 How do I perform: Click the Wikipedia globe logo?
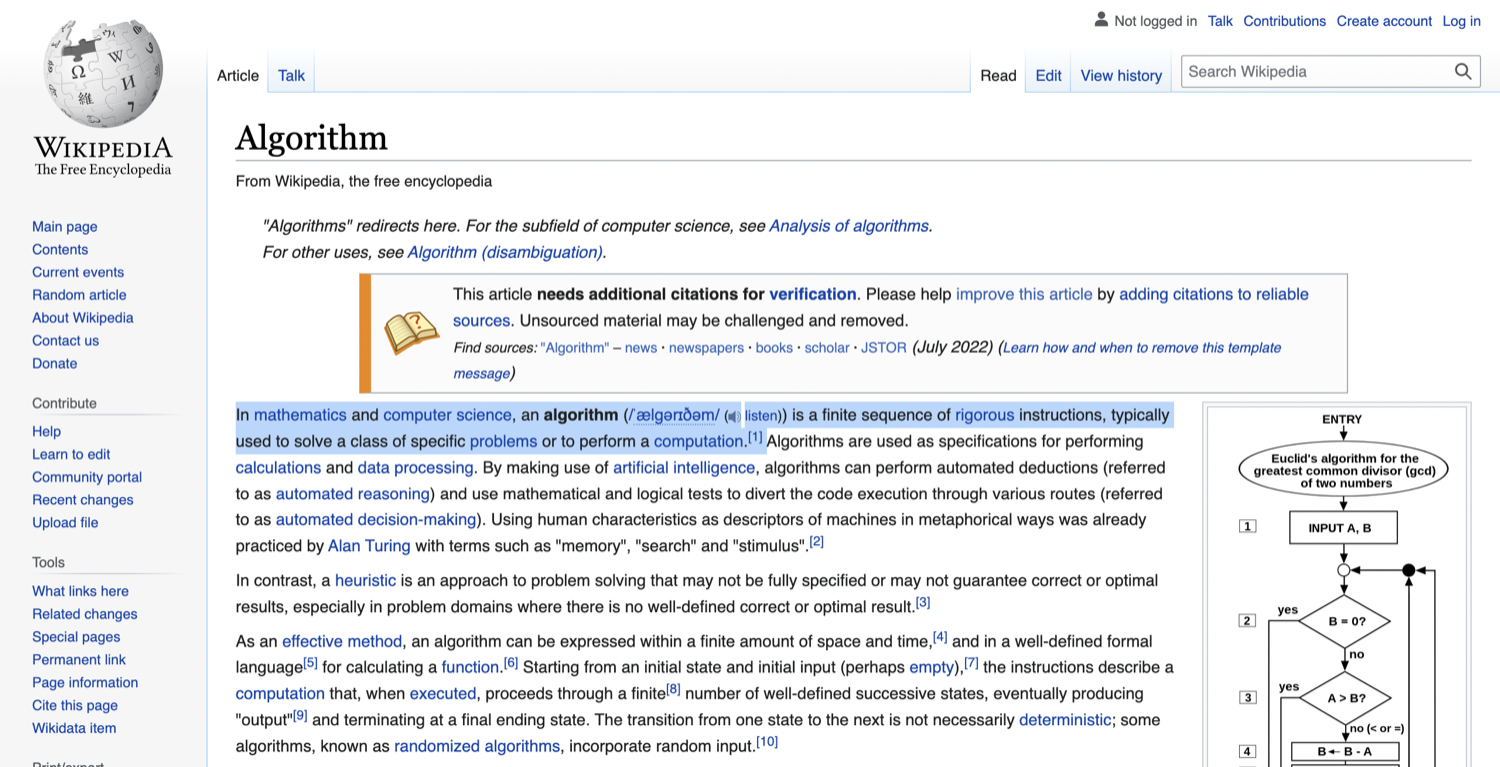103,75
